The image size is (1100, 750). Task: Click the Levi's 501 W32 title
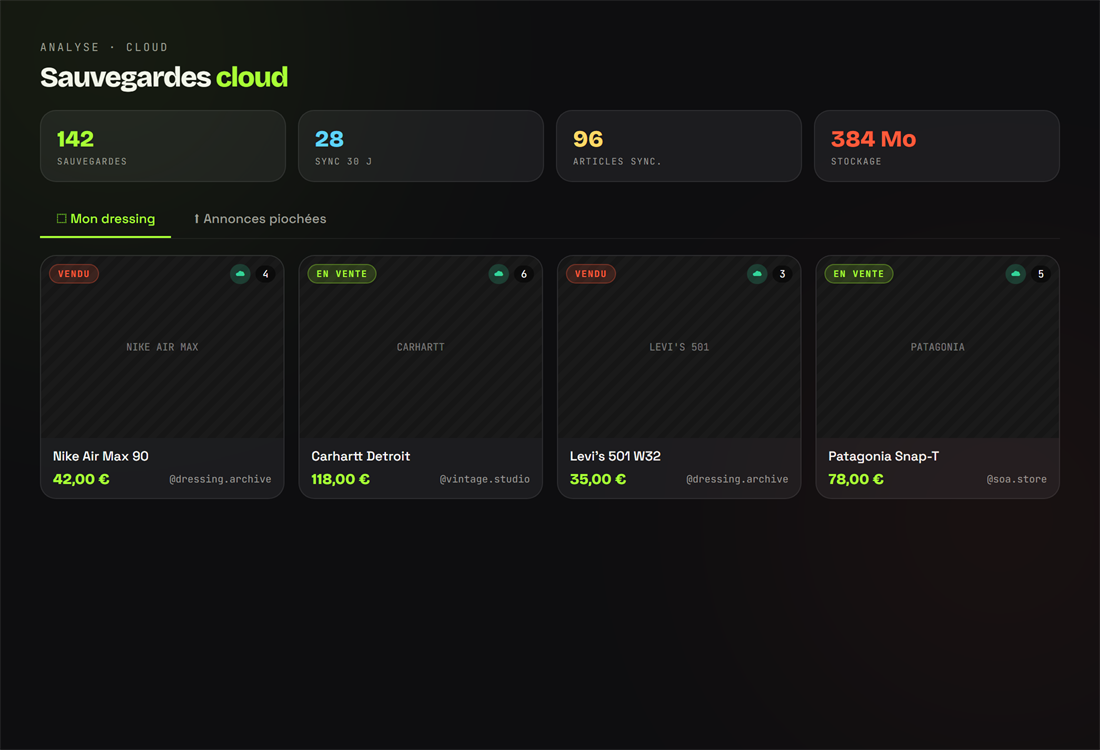tap(615, 456)
